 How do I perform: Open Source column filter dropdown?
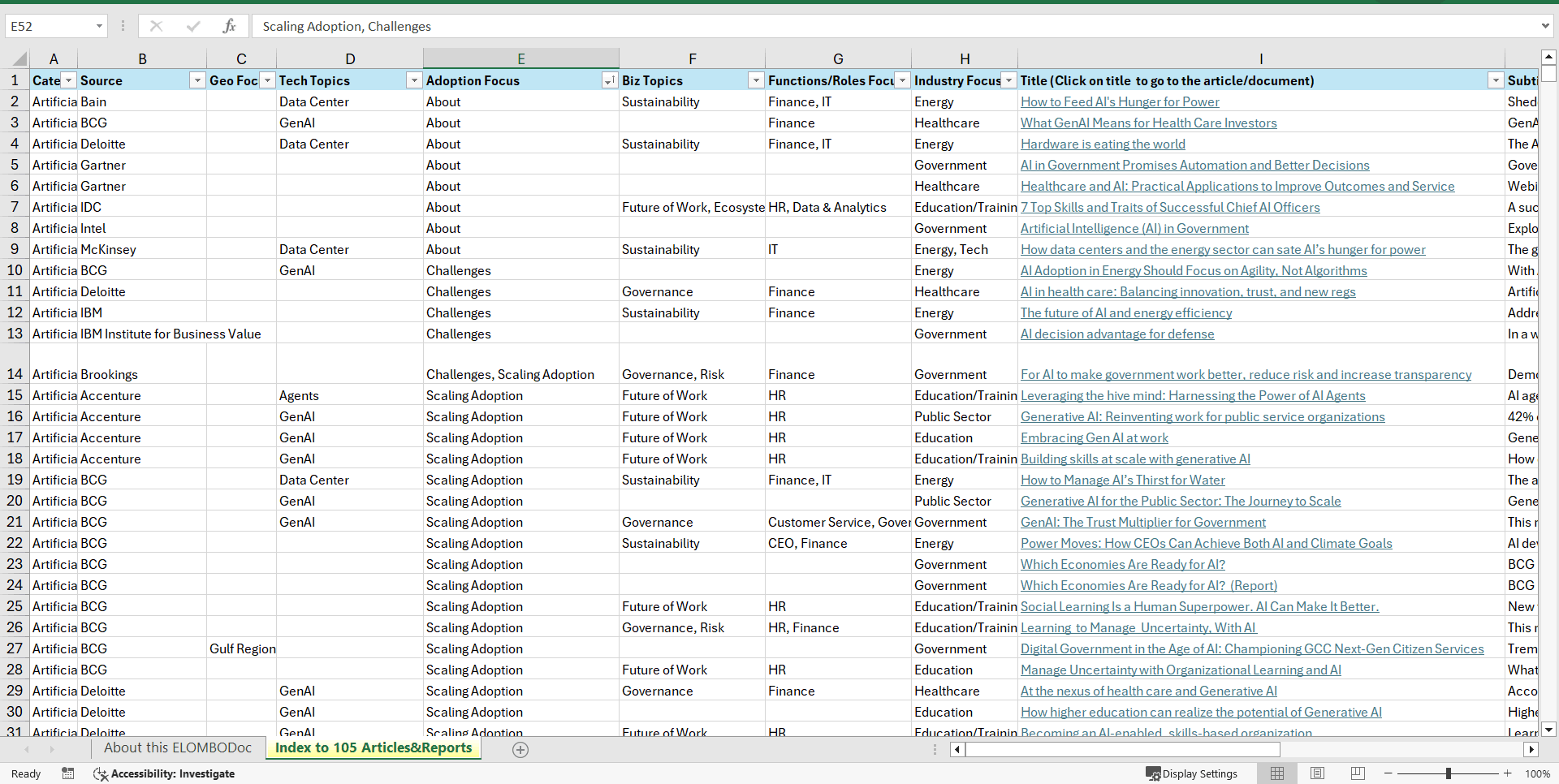(197, 80)
